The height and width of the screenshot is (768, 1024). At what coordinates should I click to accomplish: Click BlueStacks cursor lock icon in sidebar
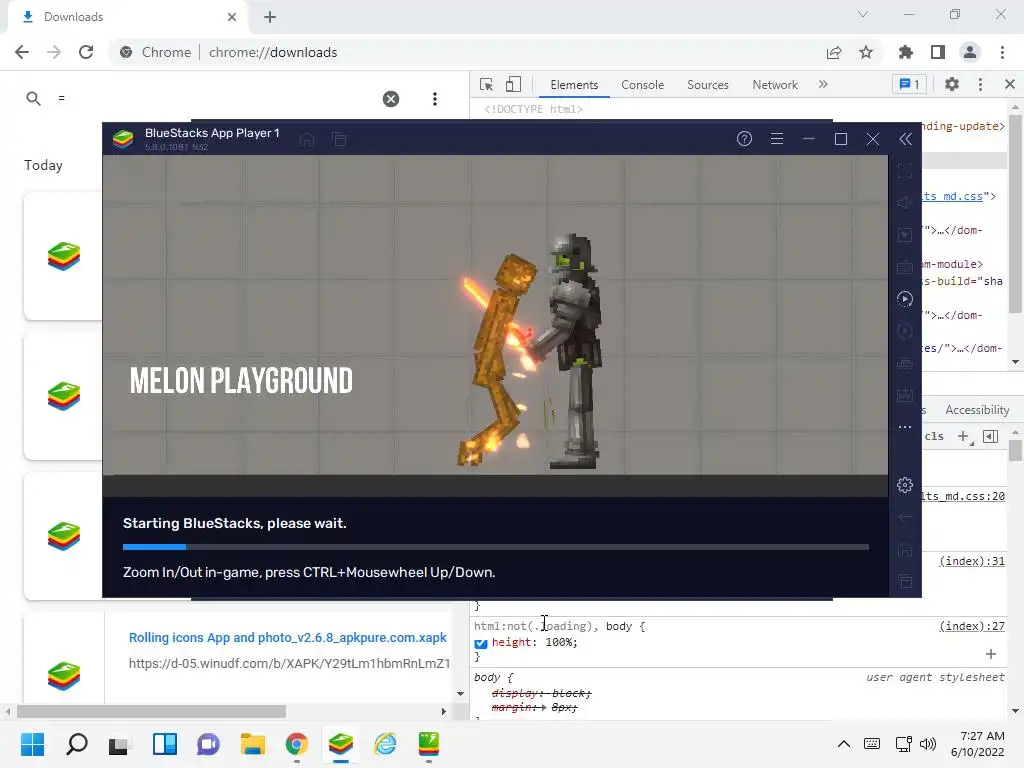[x=904, y=235]
